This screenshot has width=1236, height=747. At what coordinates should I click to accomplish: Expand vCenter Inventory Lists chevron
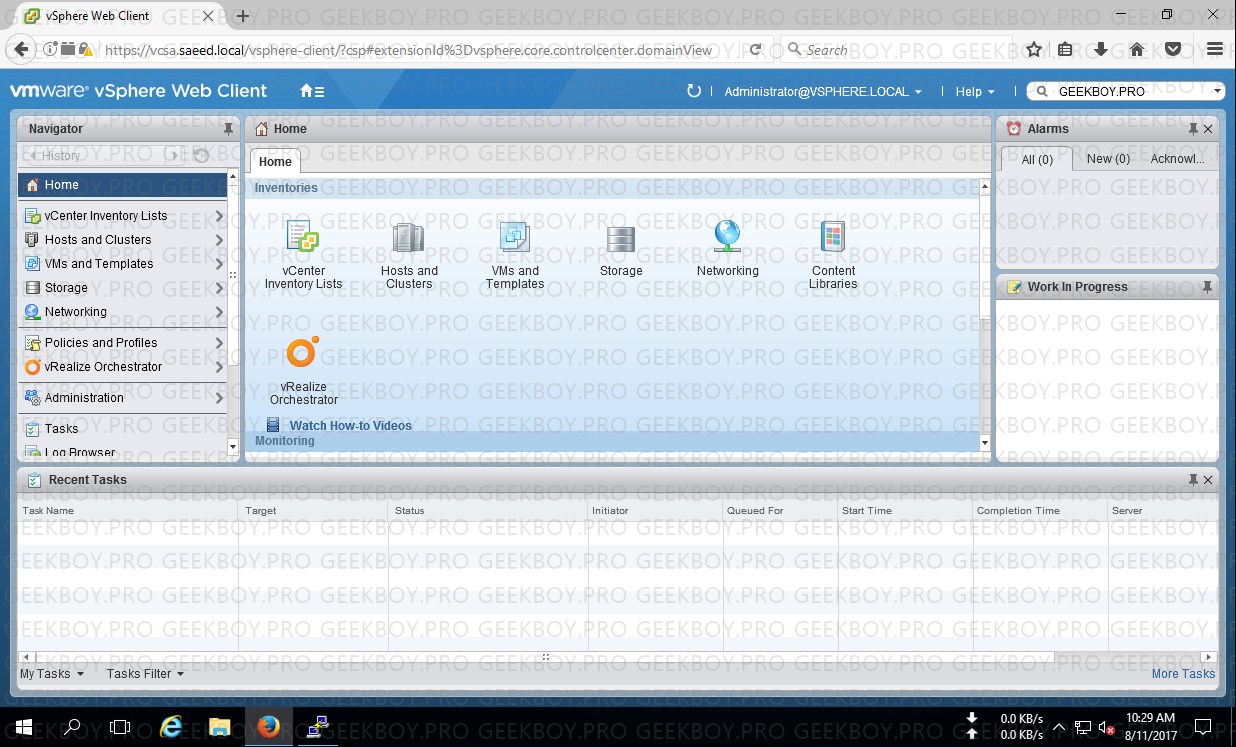[x=219, y=216]
